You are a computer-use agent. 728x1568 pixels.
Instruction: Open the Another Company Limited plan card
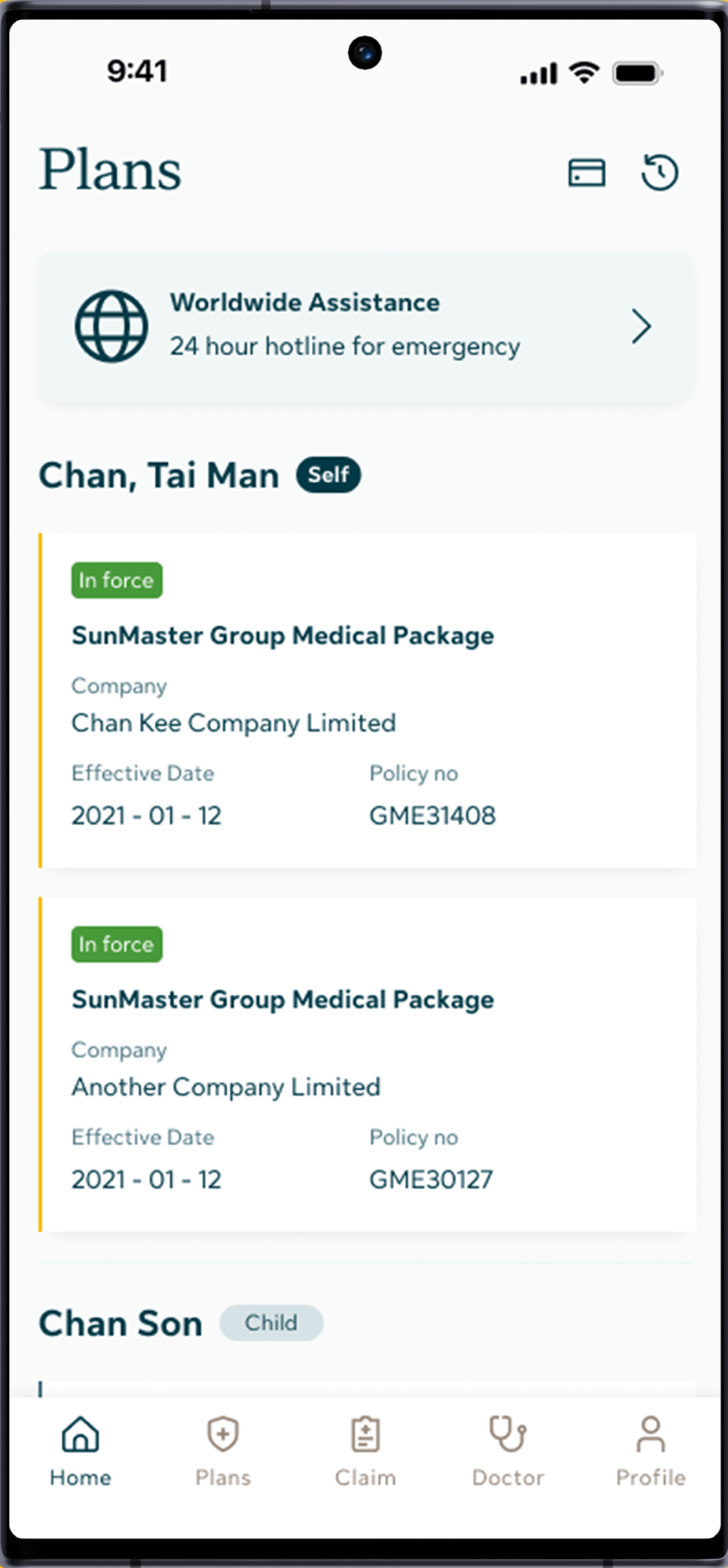coord(367,1065)
